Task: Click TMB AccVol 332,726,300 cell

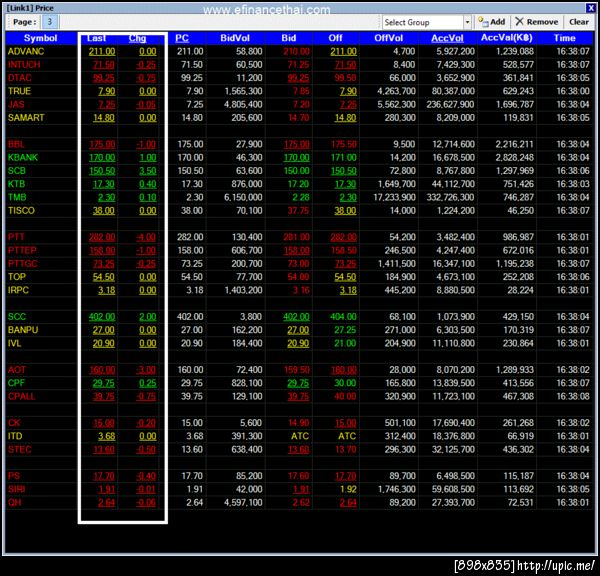Action: [451, 197]
